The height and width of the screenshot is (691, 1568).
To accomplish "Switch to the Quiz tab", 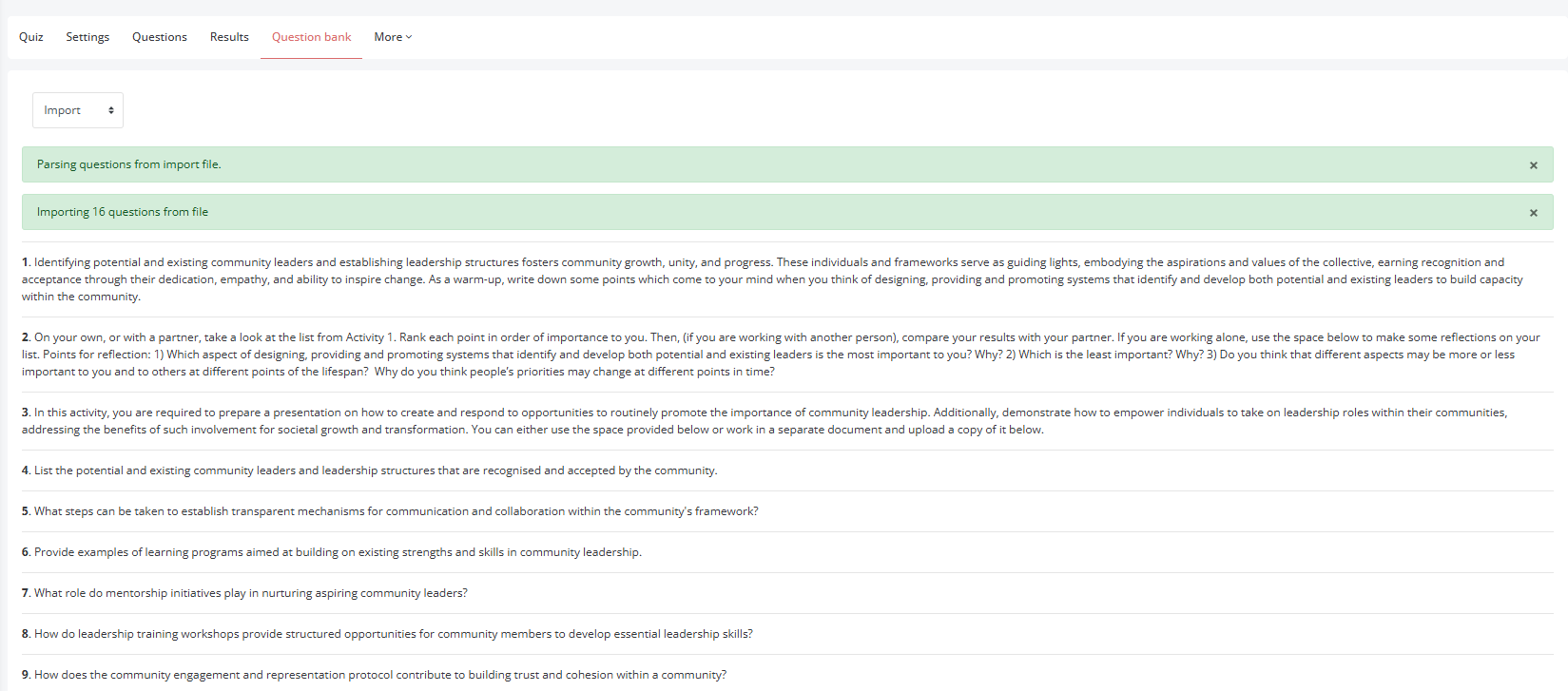I will [31, 37].
